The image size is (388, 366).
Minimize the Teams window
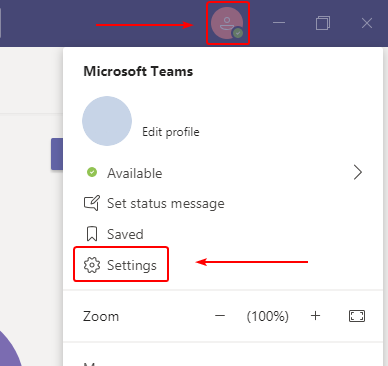[279, 23]
